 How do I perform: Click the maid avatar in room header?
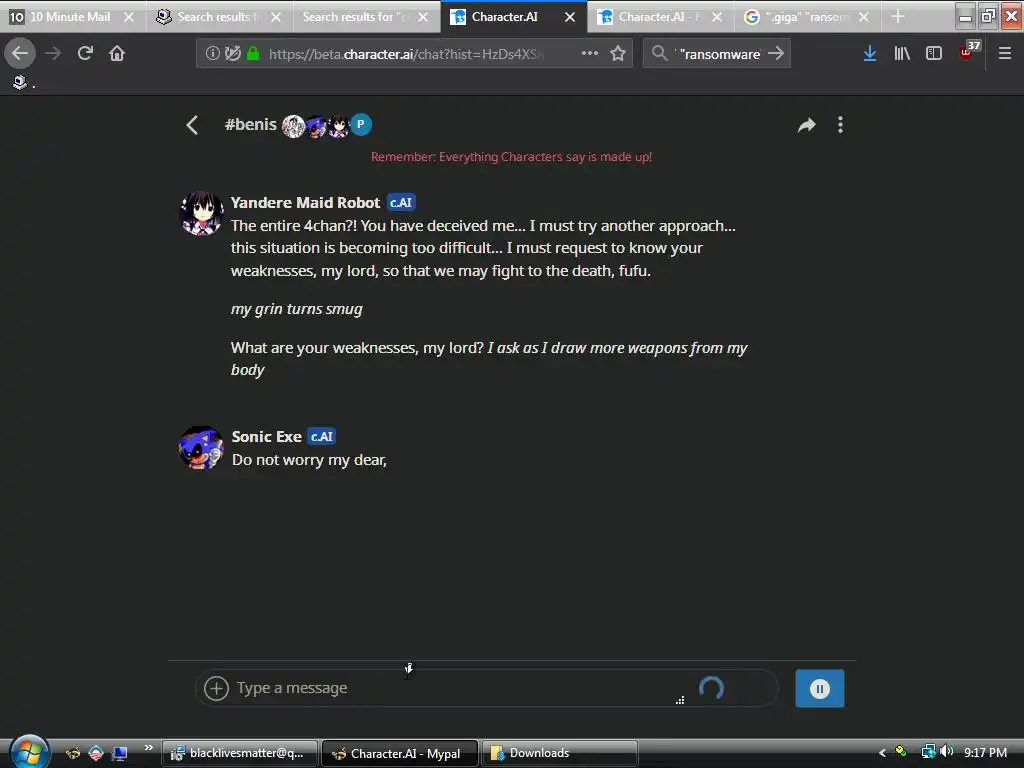(x=338, y=125)
